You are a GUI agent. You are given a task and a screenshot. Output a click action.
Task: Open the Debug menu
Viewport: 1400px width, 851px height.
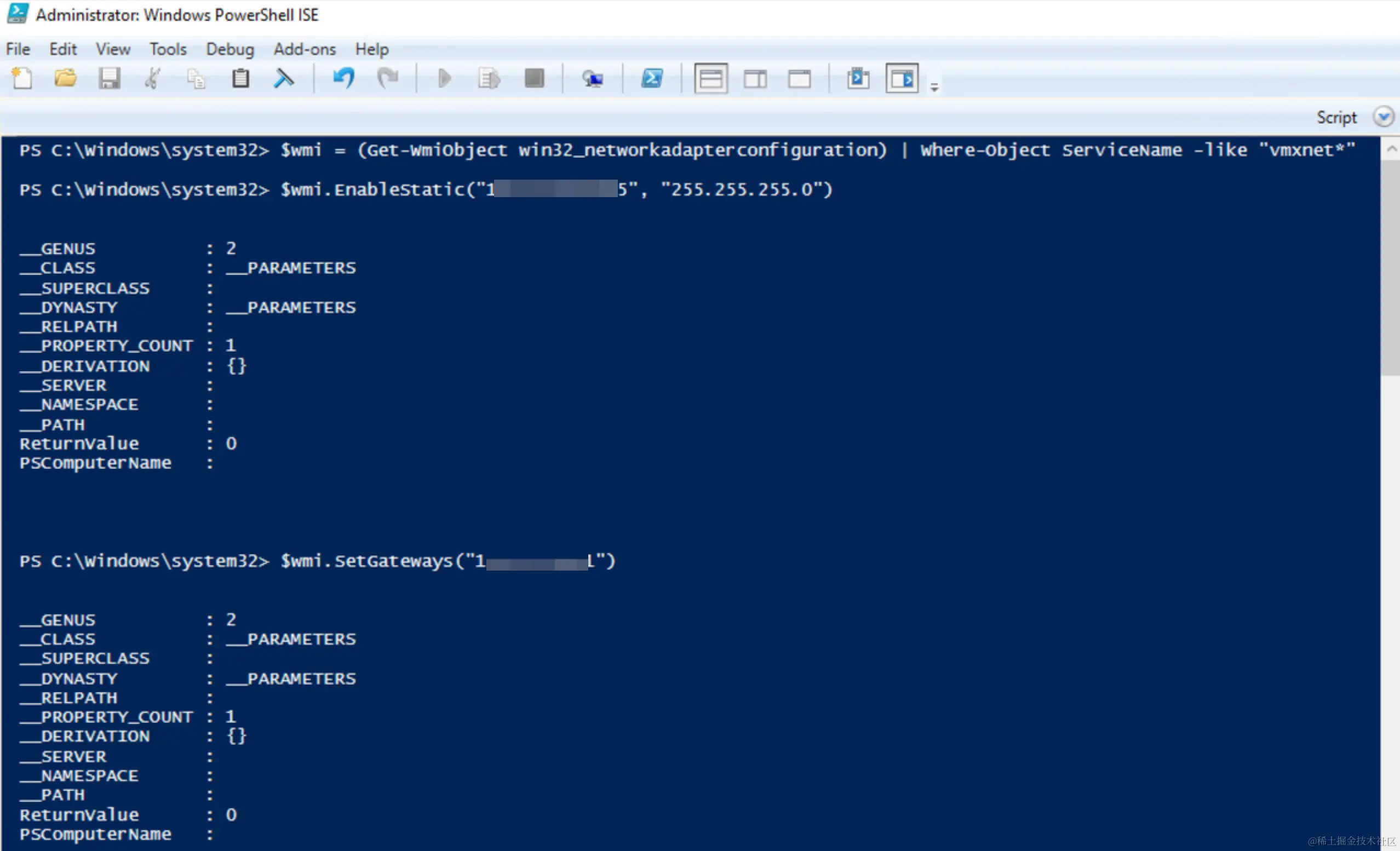(x=229, y=49)
